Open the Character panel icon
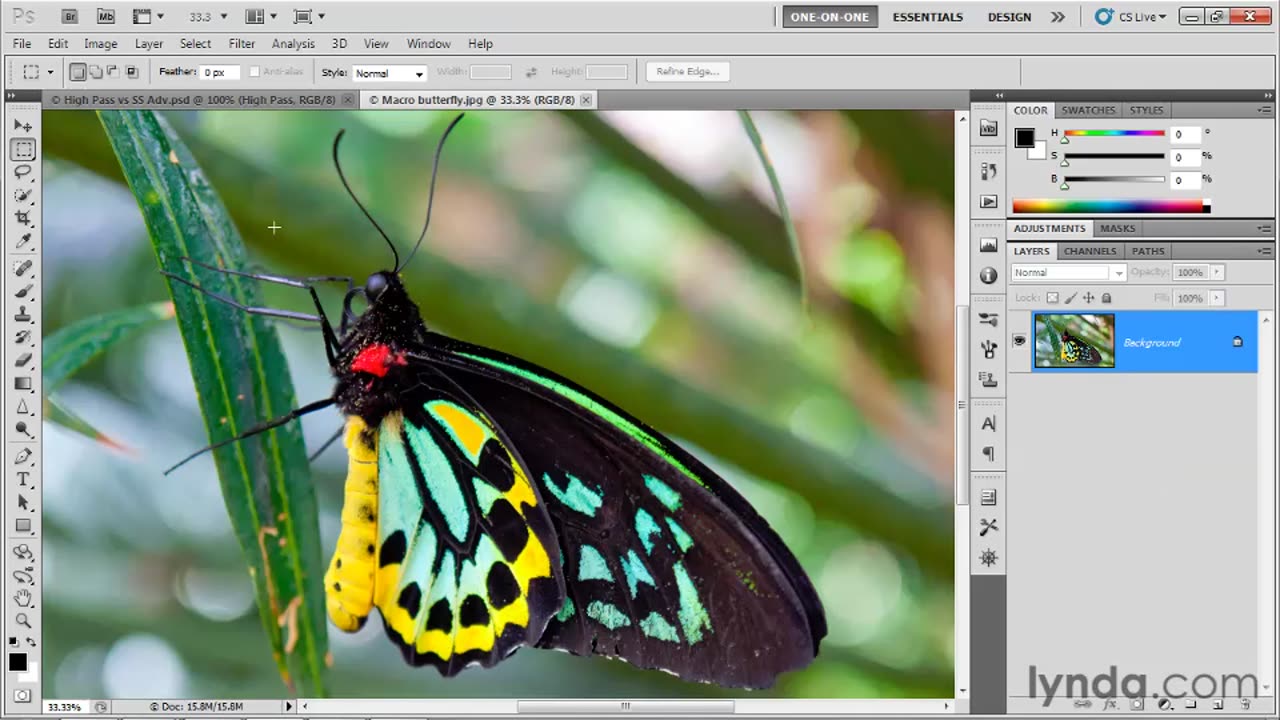Screen dimensions: 1280x720 click(989, 424)
